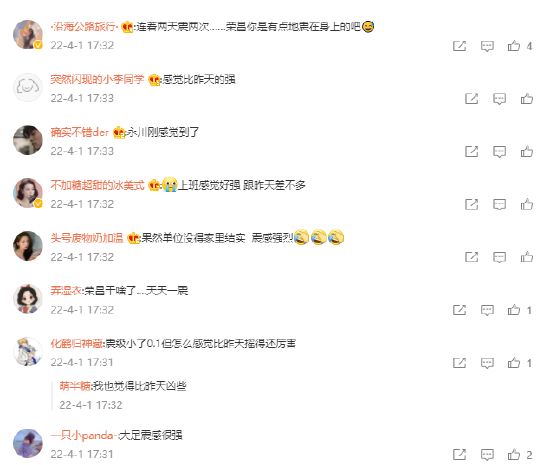Like the comment by 不加糖超甜的冰美式
The width and height of the screenshot is (550, 465).
(527, 204)
